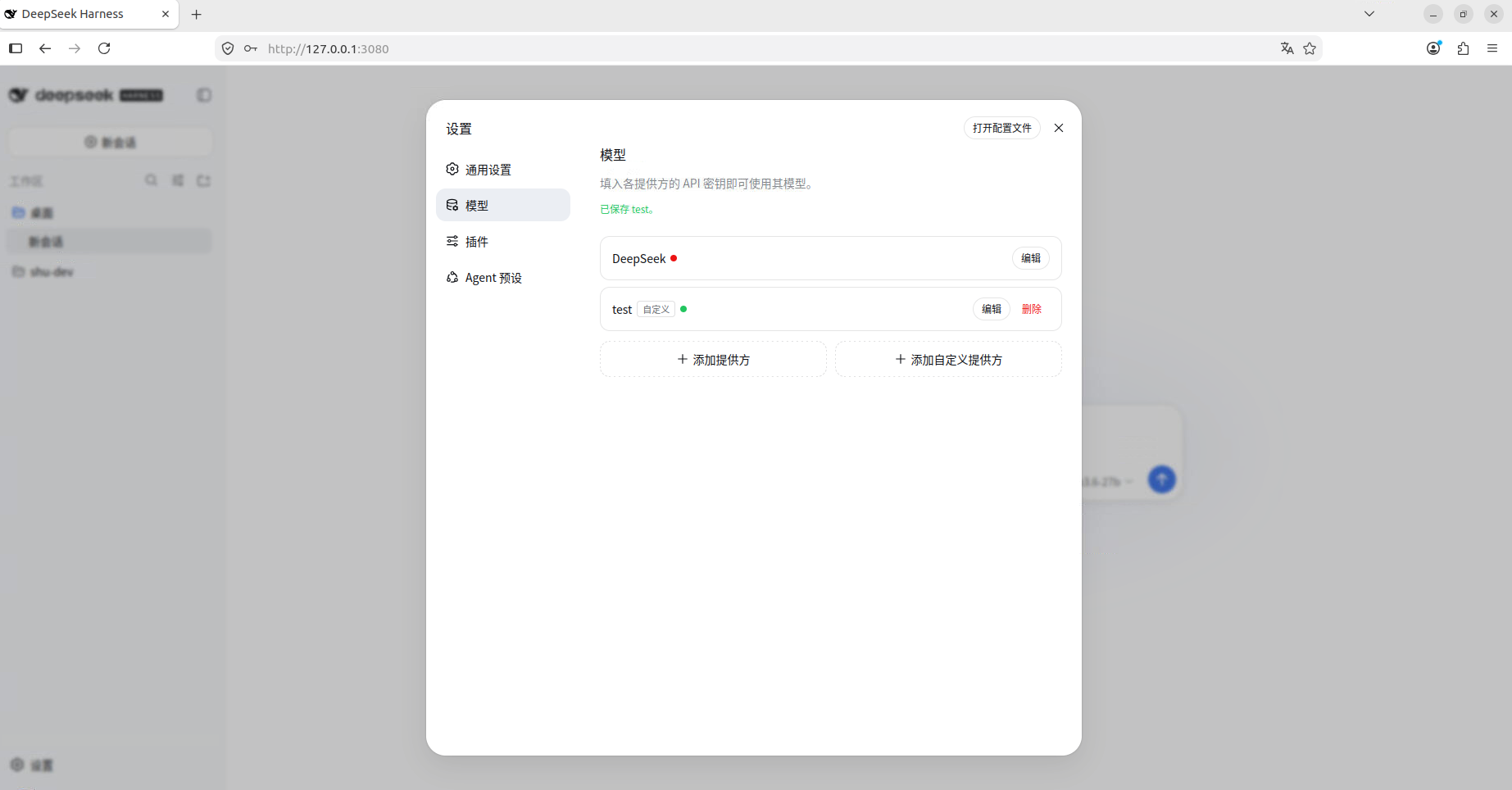Bookmark this page with the star icon
Viewport: 1512px width, 790px height.
point(1310,48)
